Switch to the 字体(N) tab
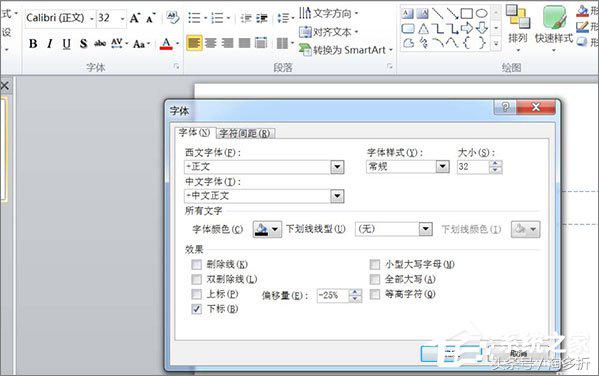599x376 pixels. point(194,133)
